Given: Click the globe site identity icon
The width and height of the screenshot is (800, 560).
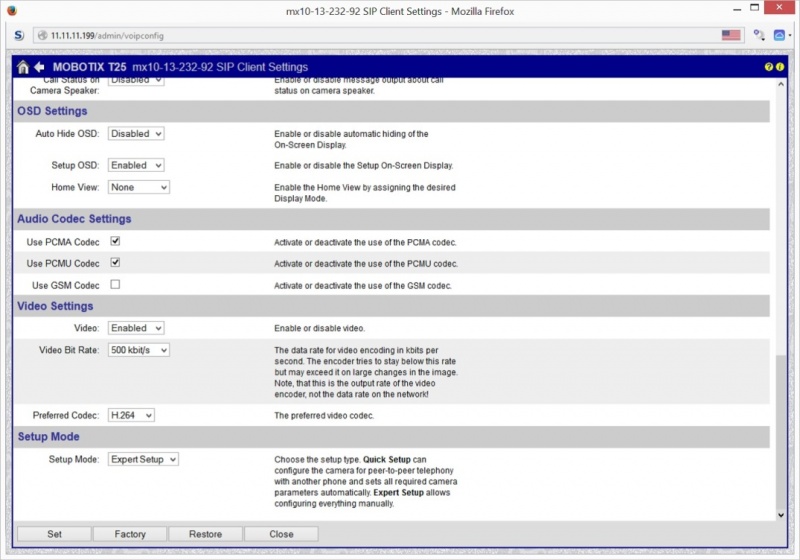Looking at the screenshot, I should click(43, 36).
